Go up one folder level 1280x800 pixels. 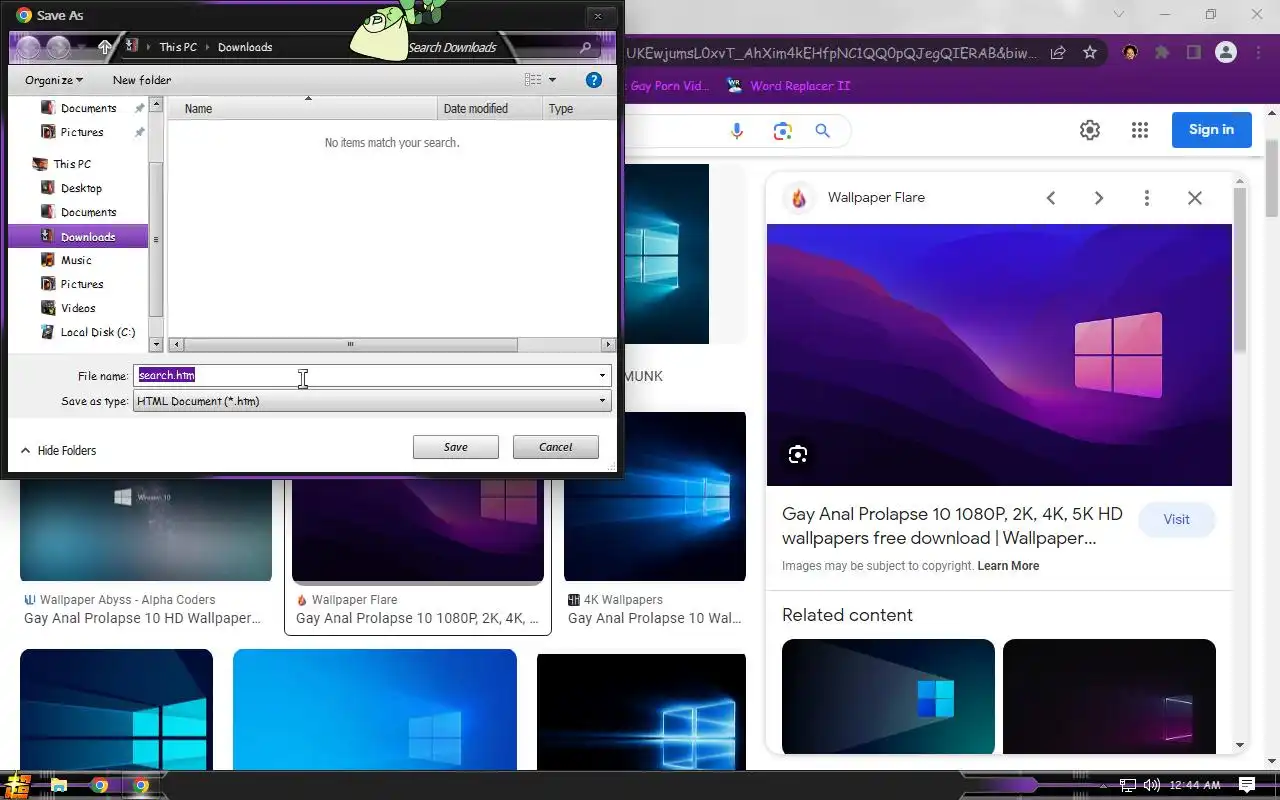(x=105, y=47)
